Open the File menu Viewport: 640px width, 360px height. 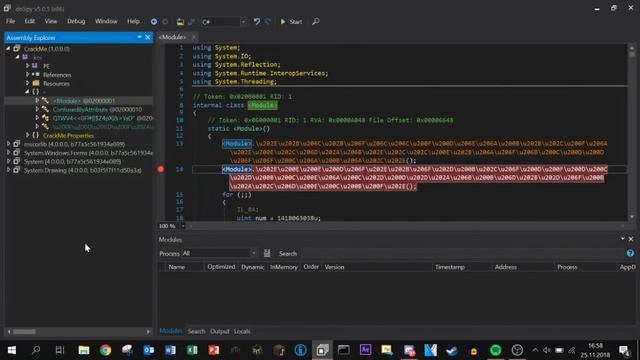tap(11, 21)
